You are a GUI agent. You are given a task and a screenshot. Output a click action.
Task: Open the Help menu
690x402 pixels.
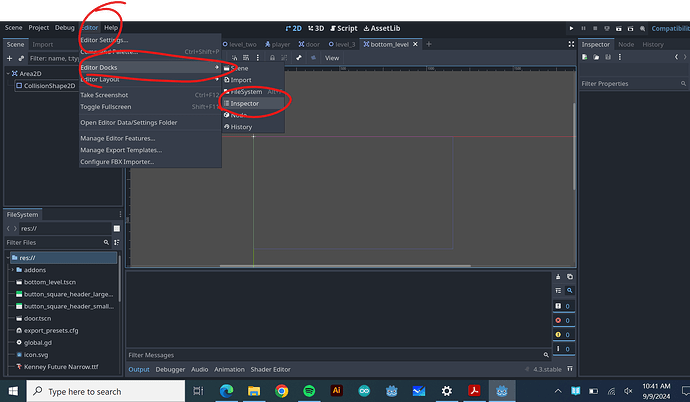111,27
